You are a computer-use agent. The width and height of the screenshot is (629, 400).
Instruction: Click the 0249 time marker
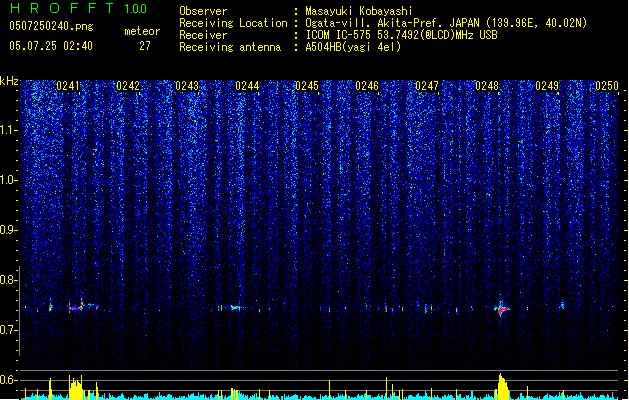tap(547, 86)
